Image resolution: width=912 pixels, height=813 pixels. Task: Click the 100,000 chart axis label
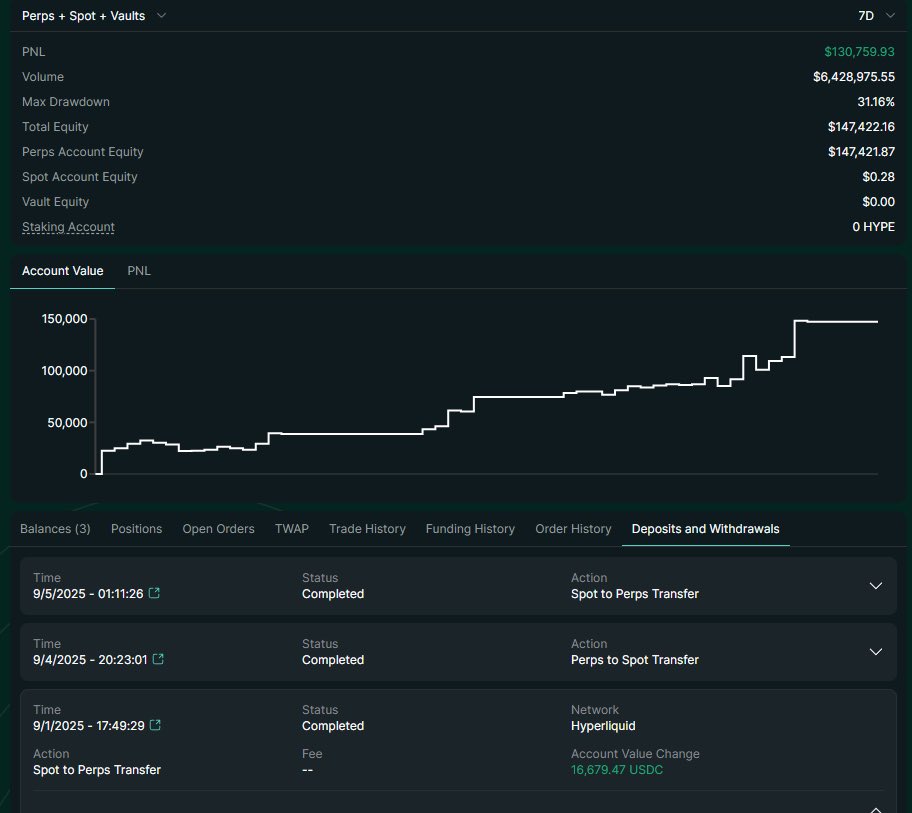pyautogui.click(x=64, y=370)
